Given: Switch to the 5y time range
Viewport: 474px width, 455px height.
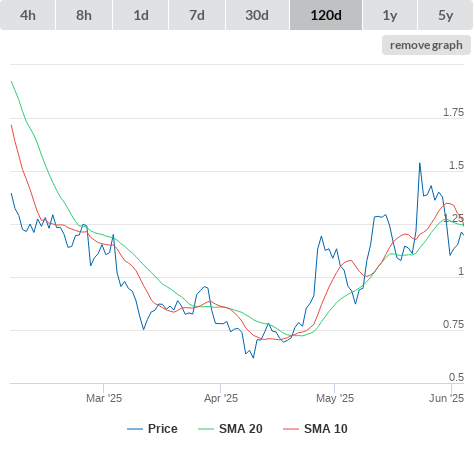Looking at the screenshot, I should (445, 15).
